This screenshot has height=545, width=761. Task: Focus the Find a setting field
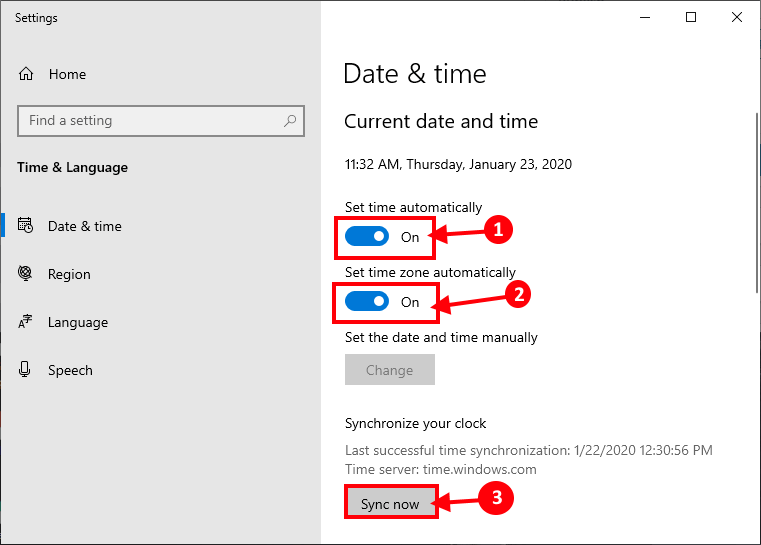click(x=161, y=121)
